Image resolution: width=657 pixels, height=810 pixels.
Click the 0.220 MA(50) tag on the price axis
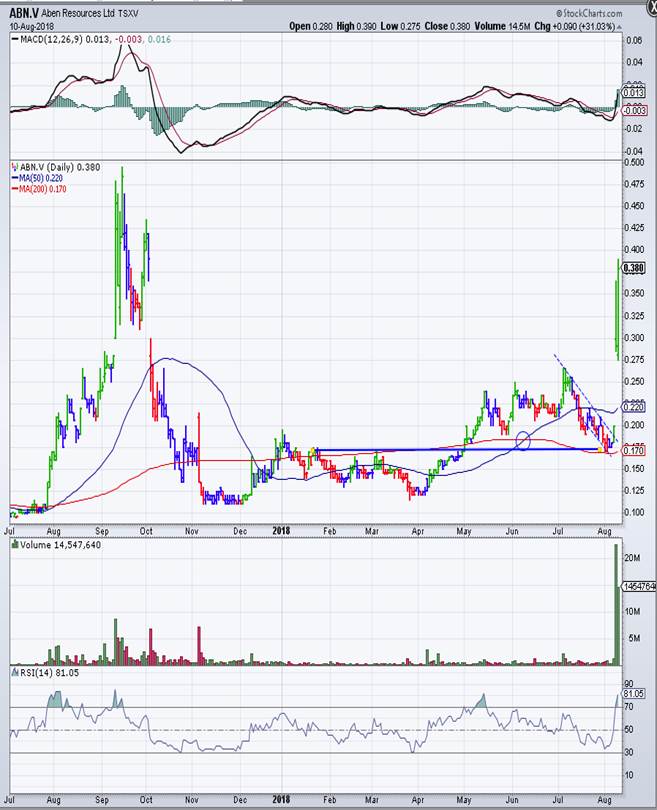coord(634,407)
